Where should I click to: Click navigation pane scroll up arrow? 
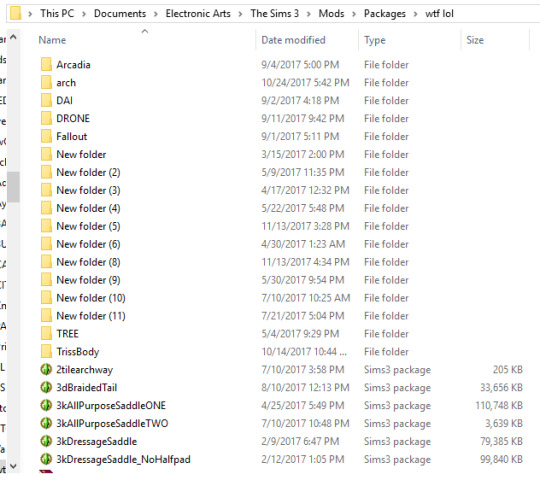coord(13,37)
